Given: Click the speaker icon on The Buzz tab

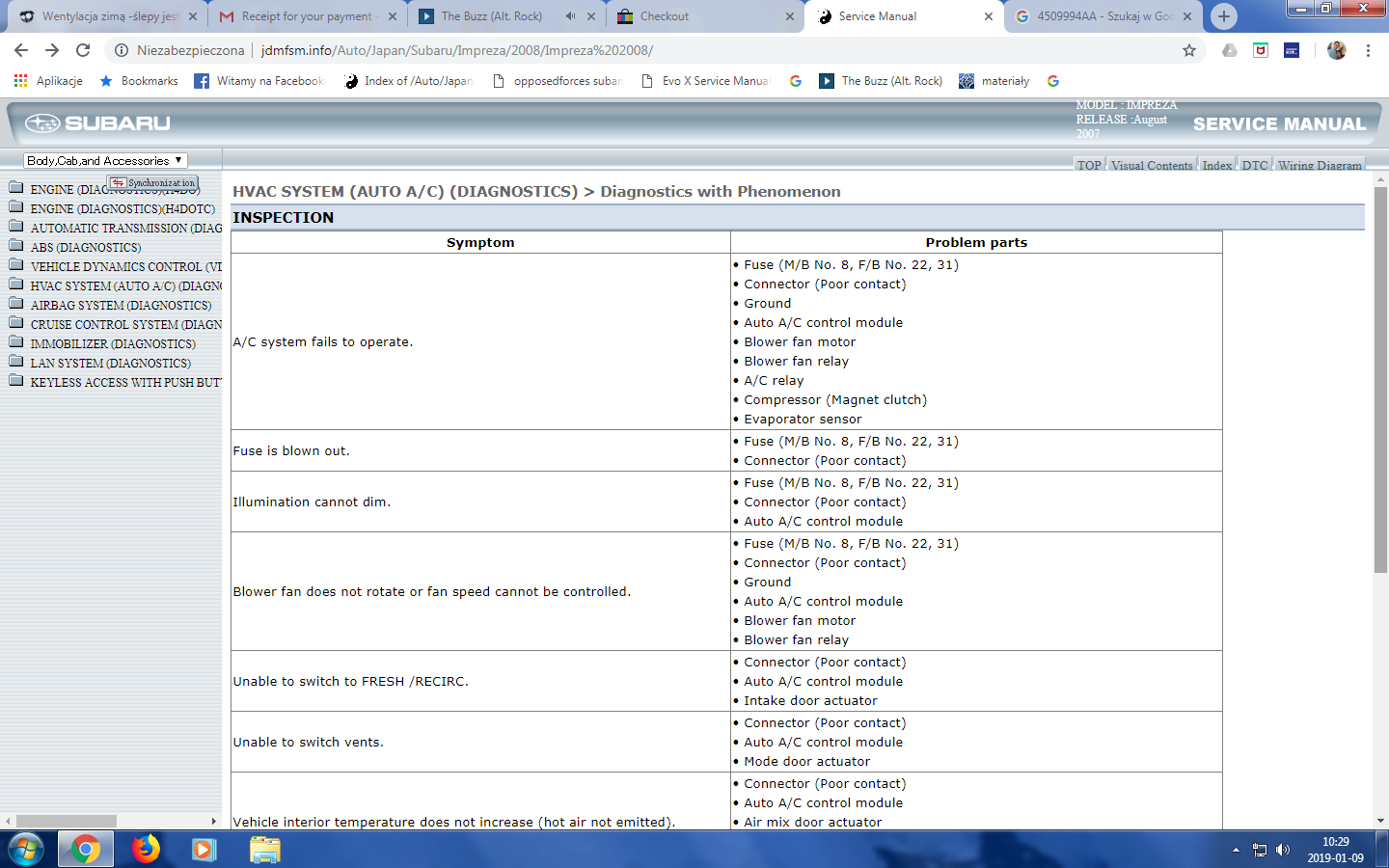Looking at the screenshot, I should (x=570, y=16).
